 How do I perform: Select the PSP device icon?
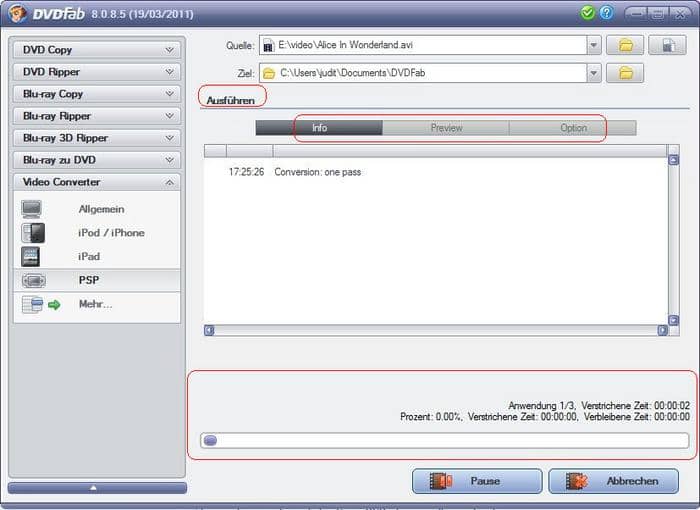coord(33,280)
